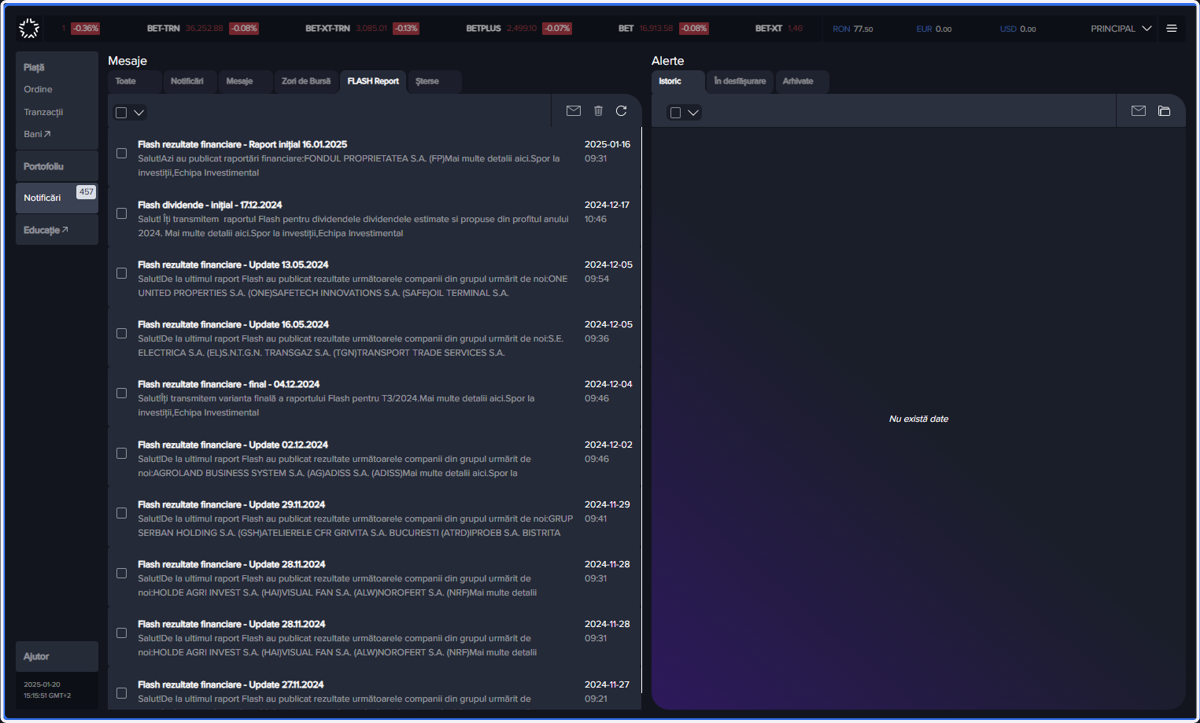The image size is (1200, 723).
Task: Click the star-shaped app logo
Action: (30, 28)
